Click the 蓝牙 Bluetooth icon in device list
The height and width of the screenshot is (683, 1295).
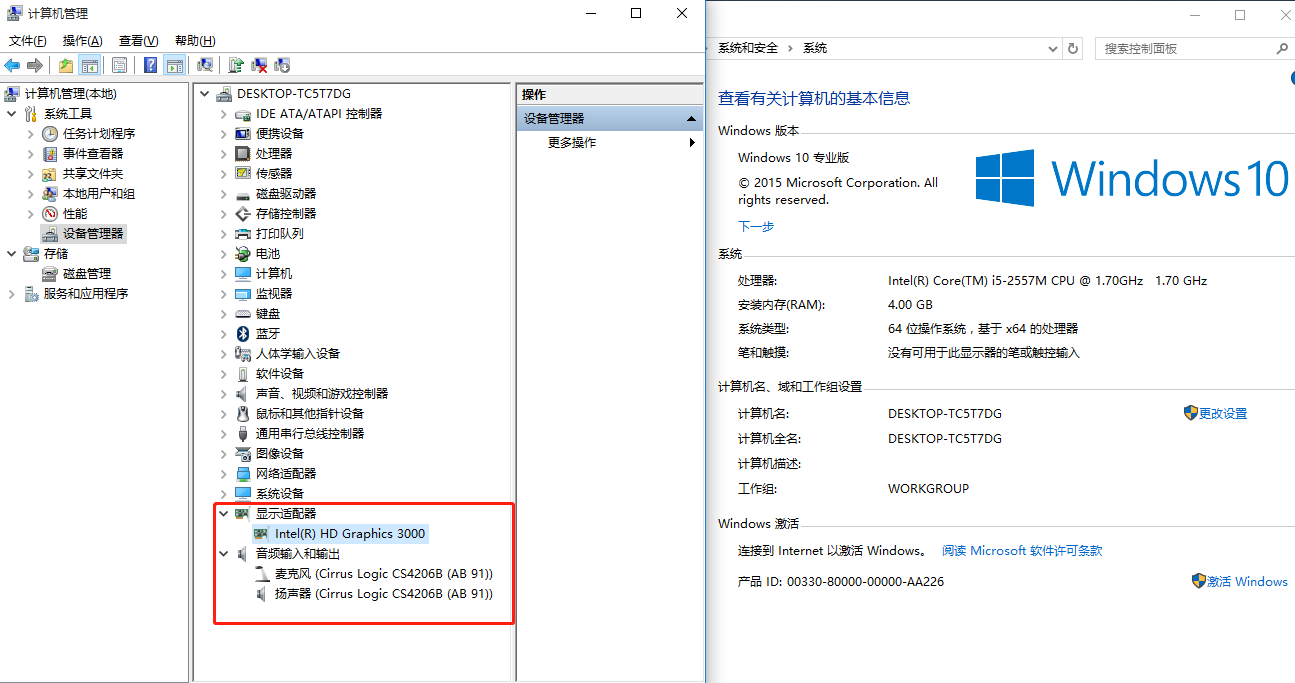pyautogui.click(x=242, y=333)
